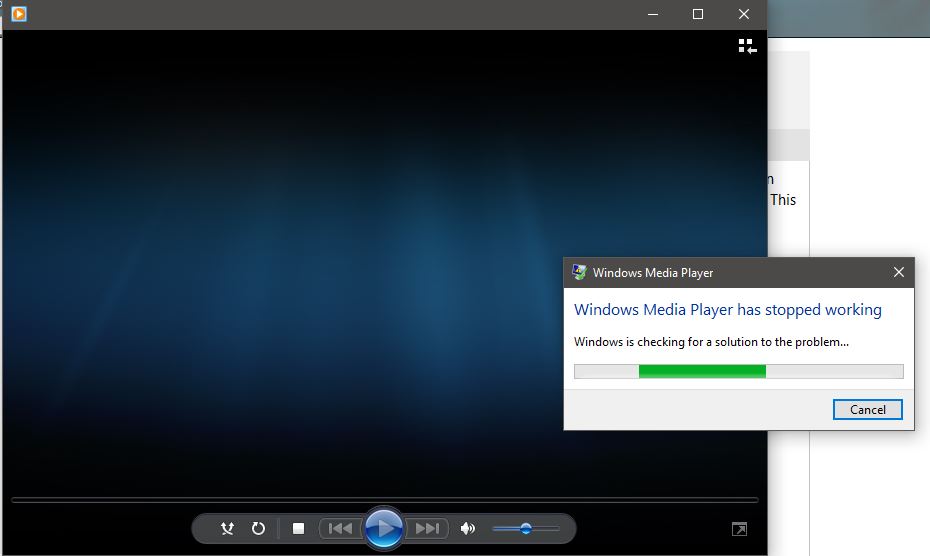
Task: Minimize the Media Player window
Action: (x=653, y=14)
